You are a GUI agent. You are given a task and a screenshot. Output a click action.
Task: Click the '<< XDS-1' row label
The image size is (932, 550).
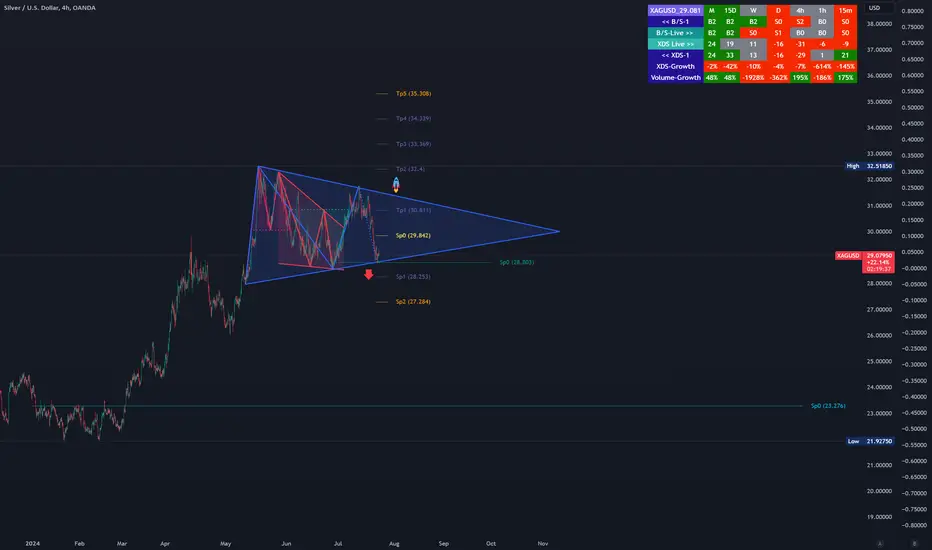[675, 55]
